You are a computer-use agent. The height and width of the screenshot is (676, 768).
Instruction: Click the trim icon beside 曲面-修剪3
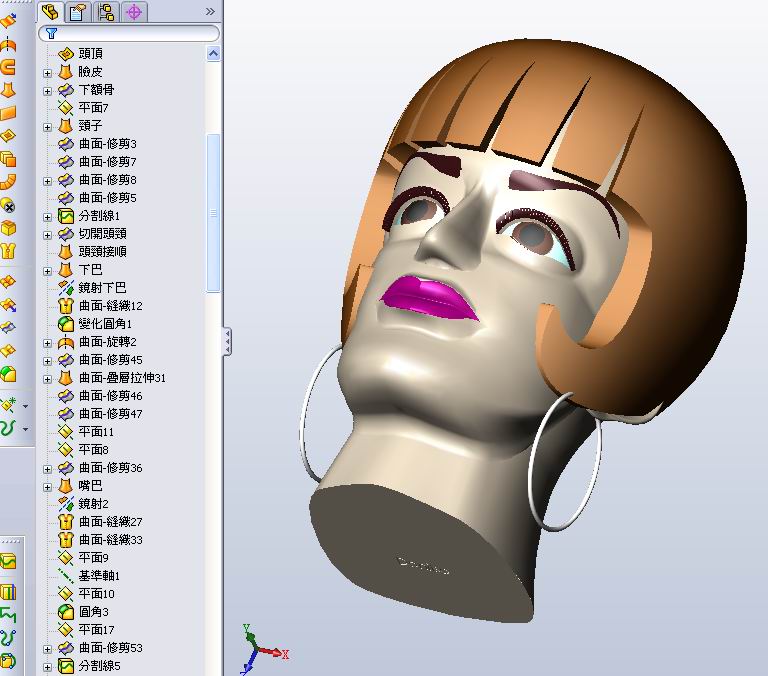(66, 144)
